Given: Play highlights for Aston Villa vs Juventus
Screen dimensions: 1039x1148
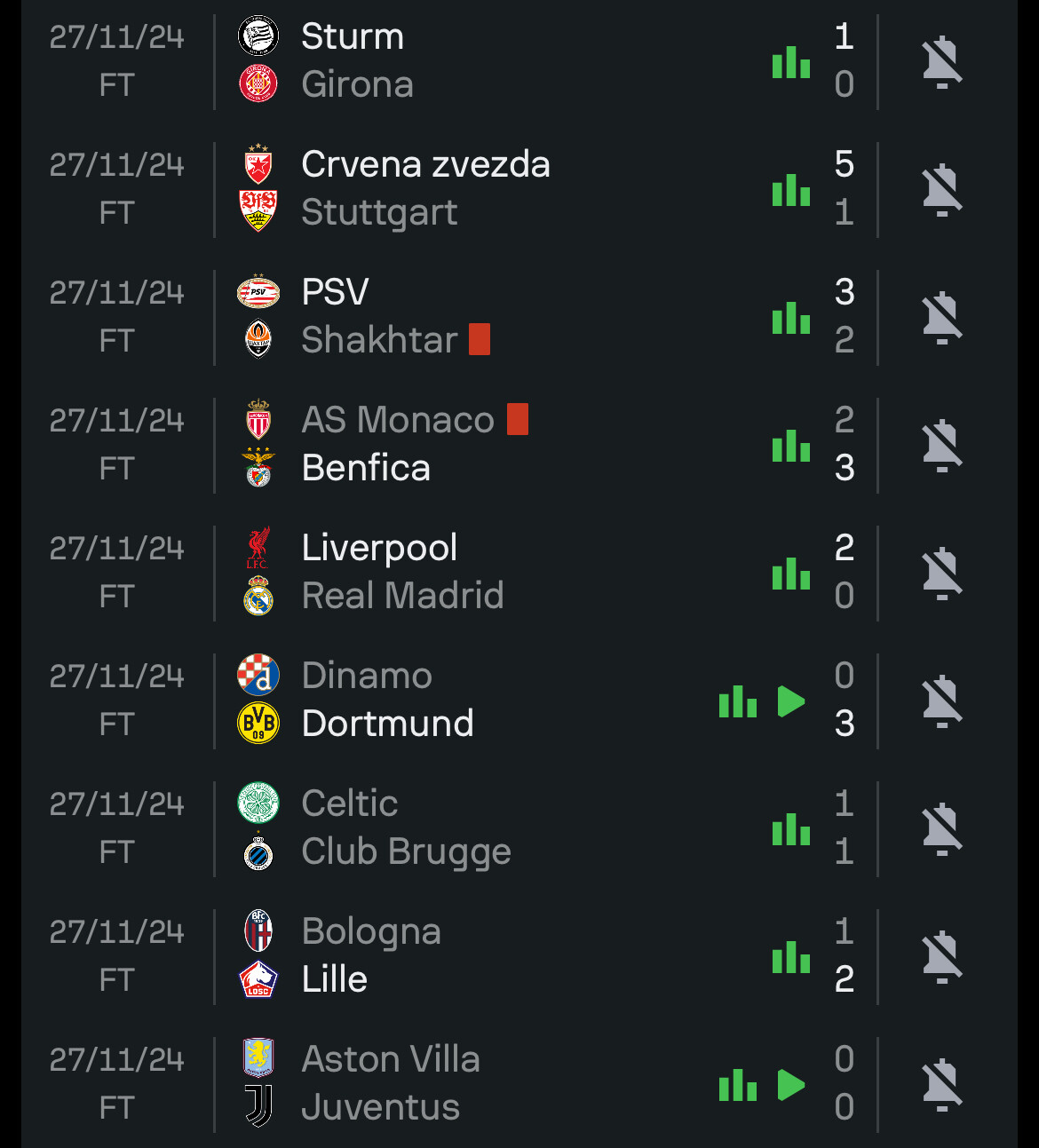Looking at the screenshot, I should (x=790, y=1085).
